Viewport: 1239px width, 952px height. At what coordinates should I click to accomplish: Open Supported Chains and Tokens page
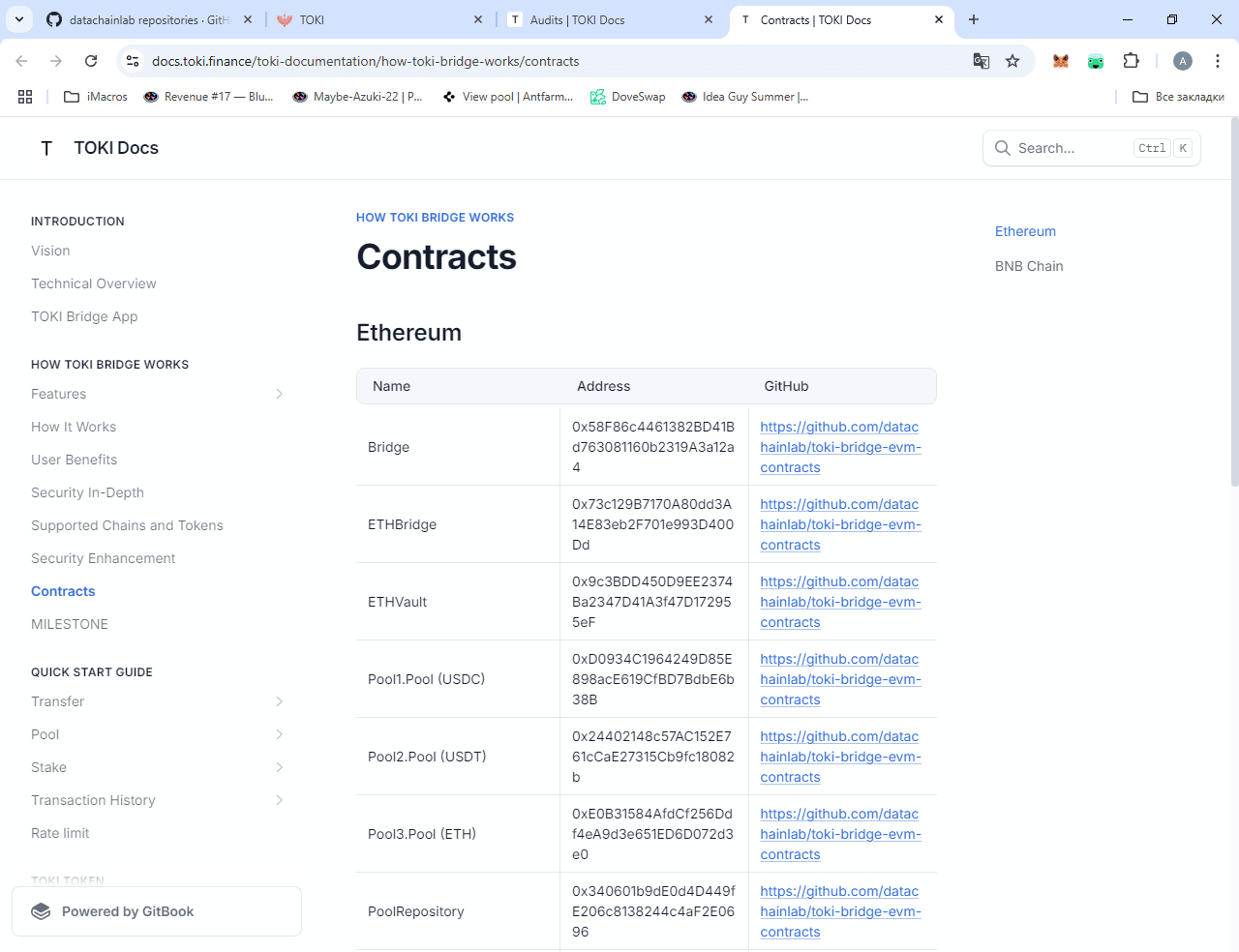pos(127,525)
